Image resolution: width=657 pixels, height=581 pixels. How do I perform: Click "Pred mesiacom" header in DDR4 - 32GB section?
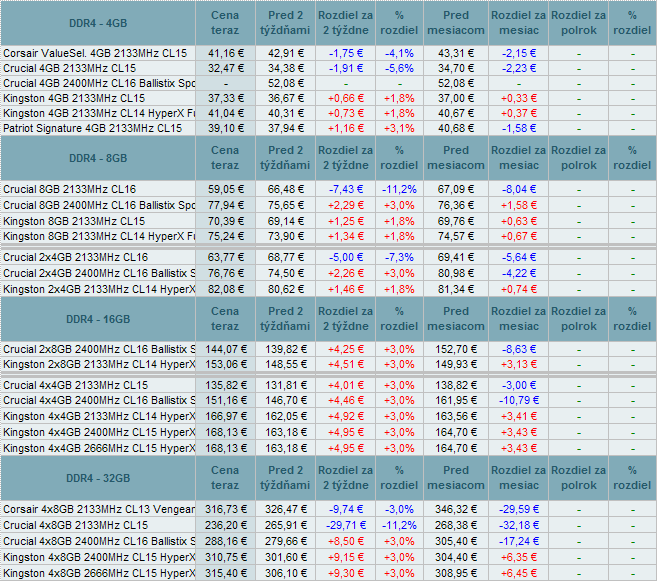point(456,478)
